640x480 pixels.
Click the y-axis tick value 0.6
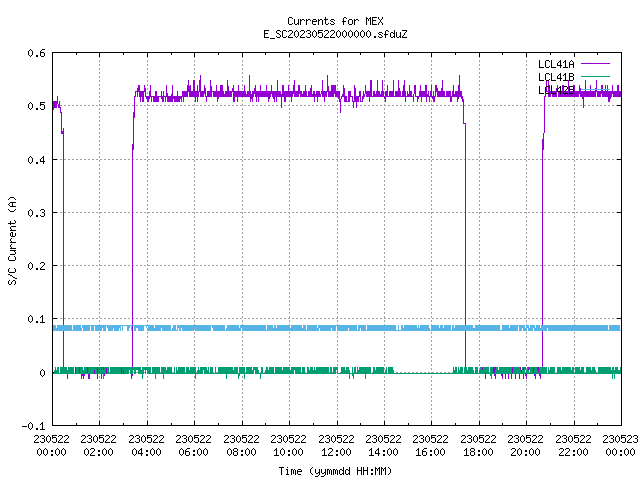(x=36, y=53)
